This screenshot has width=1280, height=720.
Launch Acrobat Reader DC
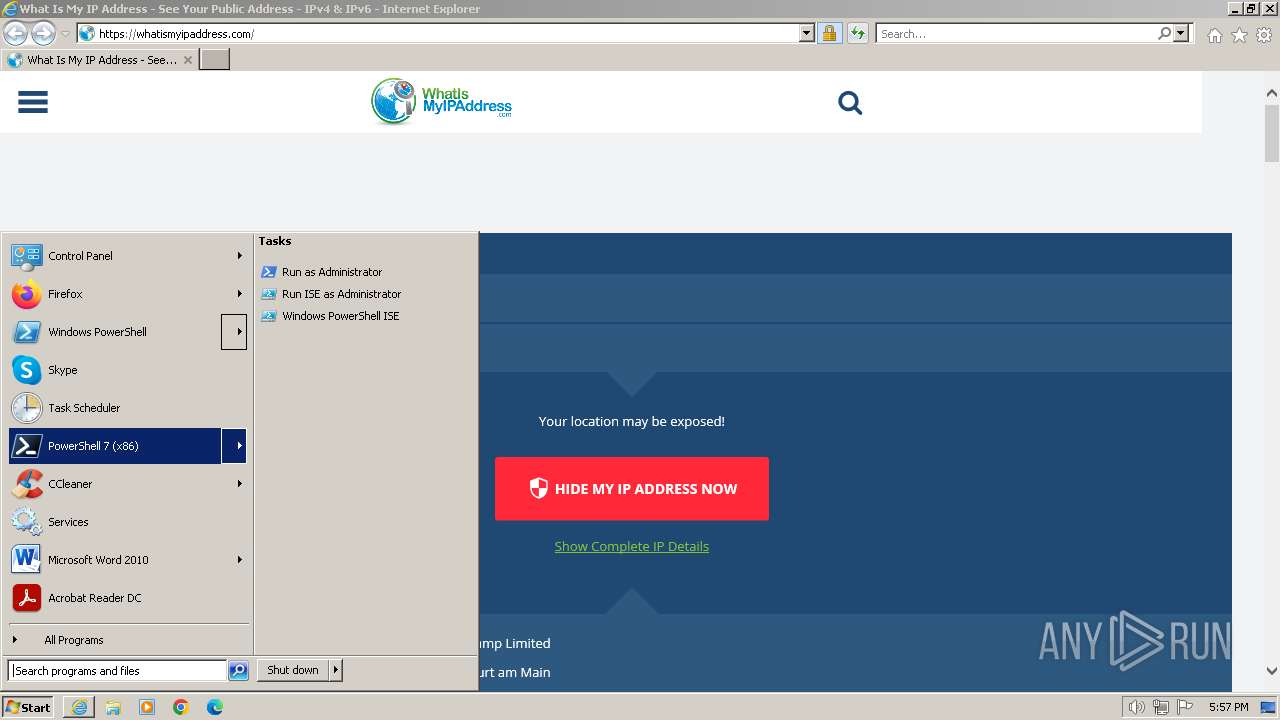coord(128,598)
